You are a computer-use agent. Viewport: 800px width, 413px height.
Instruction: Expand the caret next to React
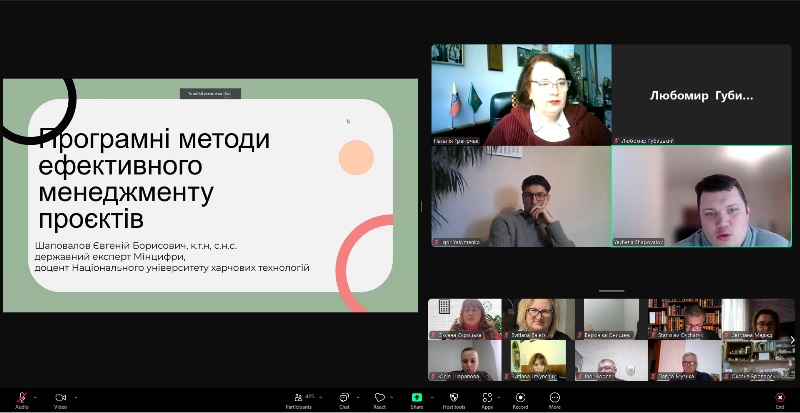pos(393,397)
